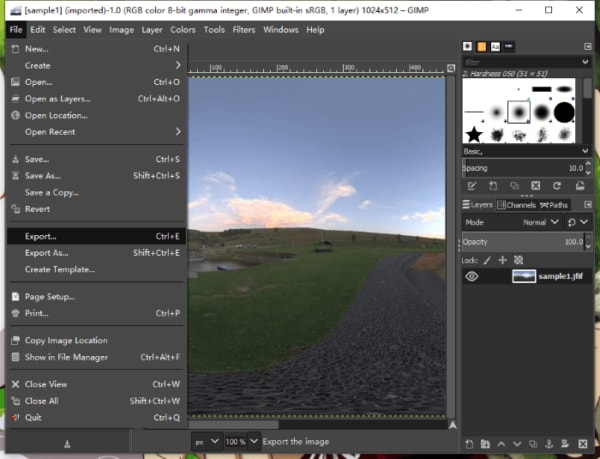Refresh the brushes list
This screenshot has width=600, height=459.
pyautogui.click(x=557, y=186)
